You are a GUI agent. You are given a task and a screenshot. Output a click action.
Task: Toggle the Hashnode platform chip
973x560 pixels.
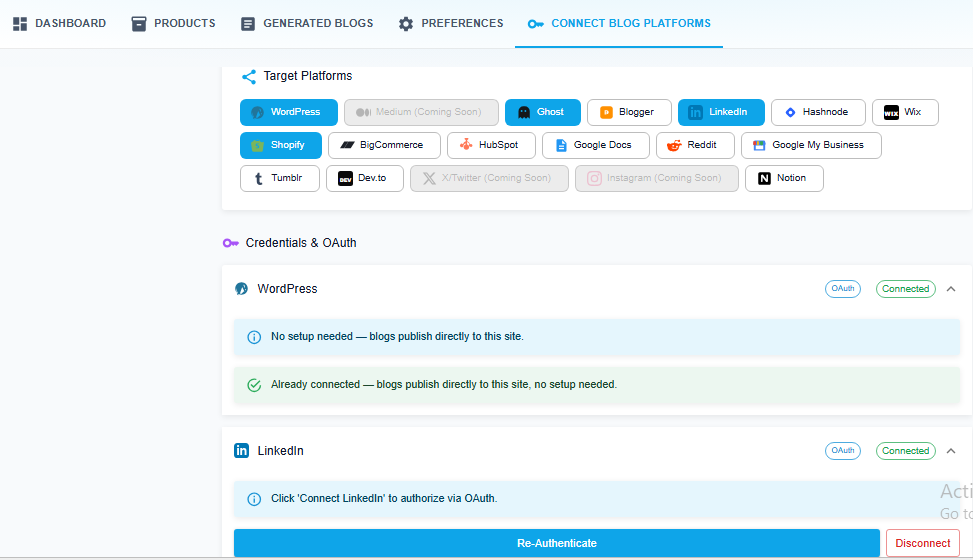click(818, 112)
